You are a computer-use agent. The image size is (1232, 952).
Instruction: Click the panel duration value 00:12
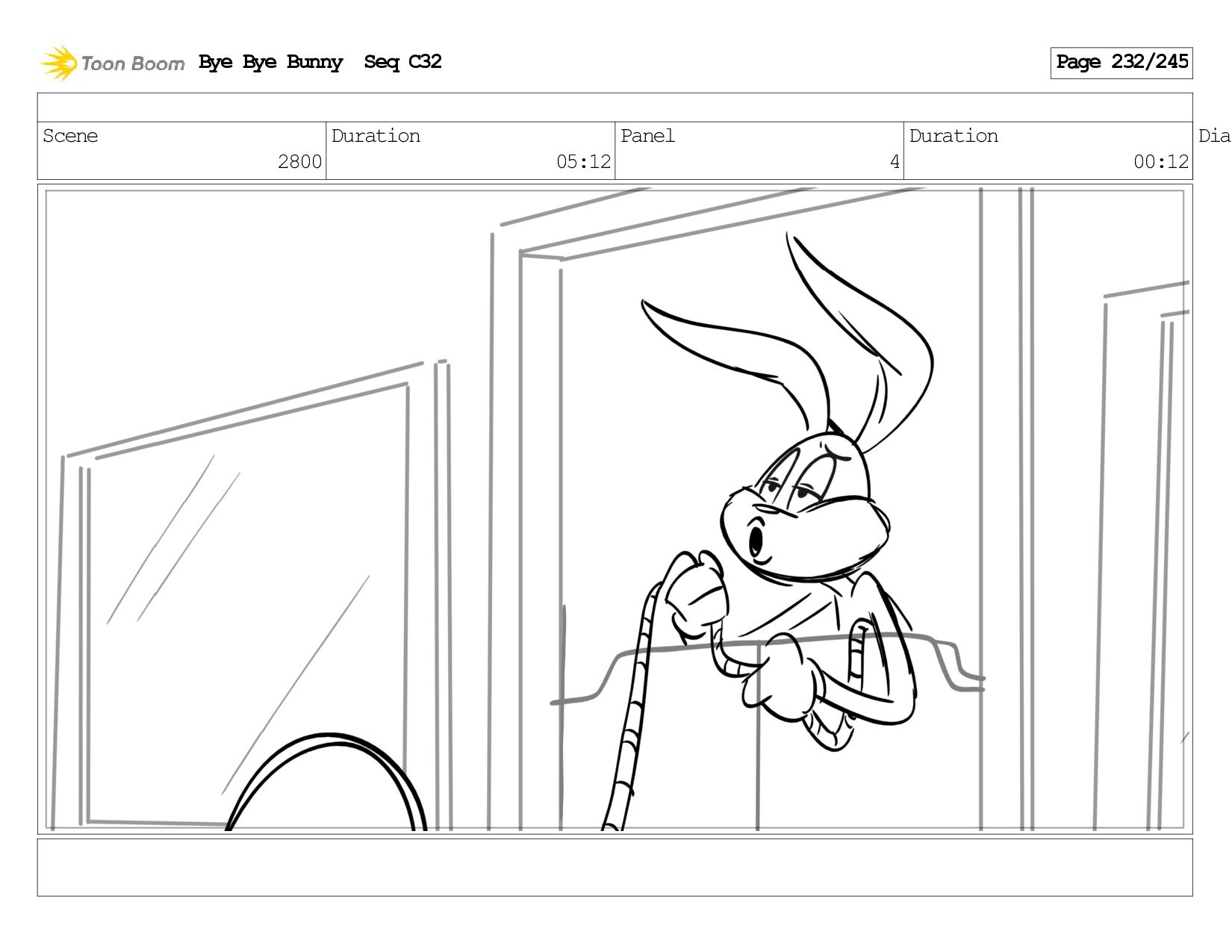[x=1160, y=162]
